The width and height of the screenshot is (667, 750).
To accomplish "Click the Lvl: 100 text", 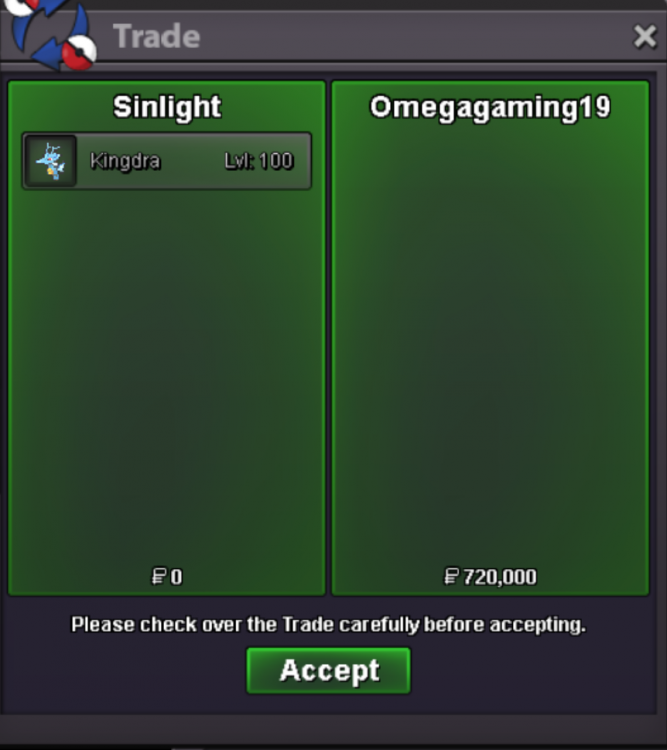I will tap(259, 161).
